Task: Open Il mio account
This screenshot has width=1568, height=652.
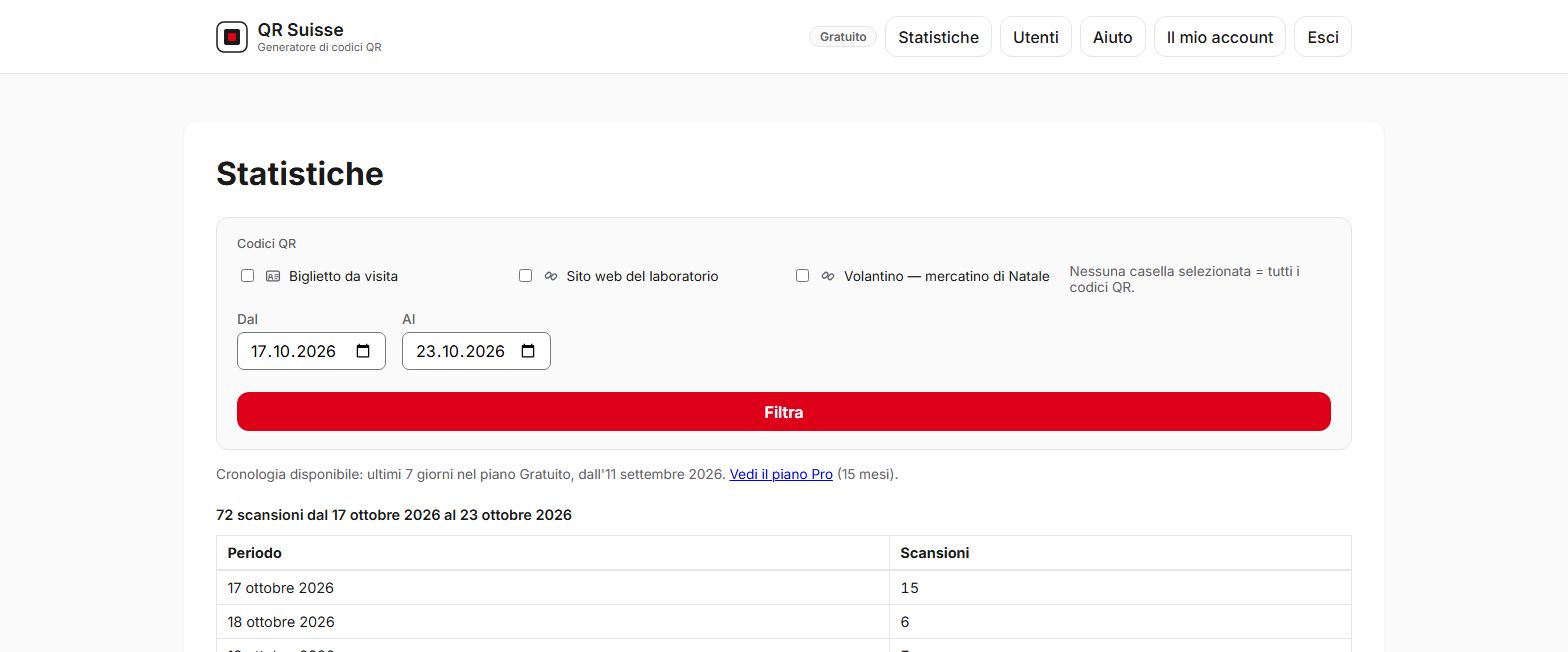Action: pos(1220,37)
